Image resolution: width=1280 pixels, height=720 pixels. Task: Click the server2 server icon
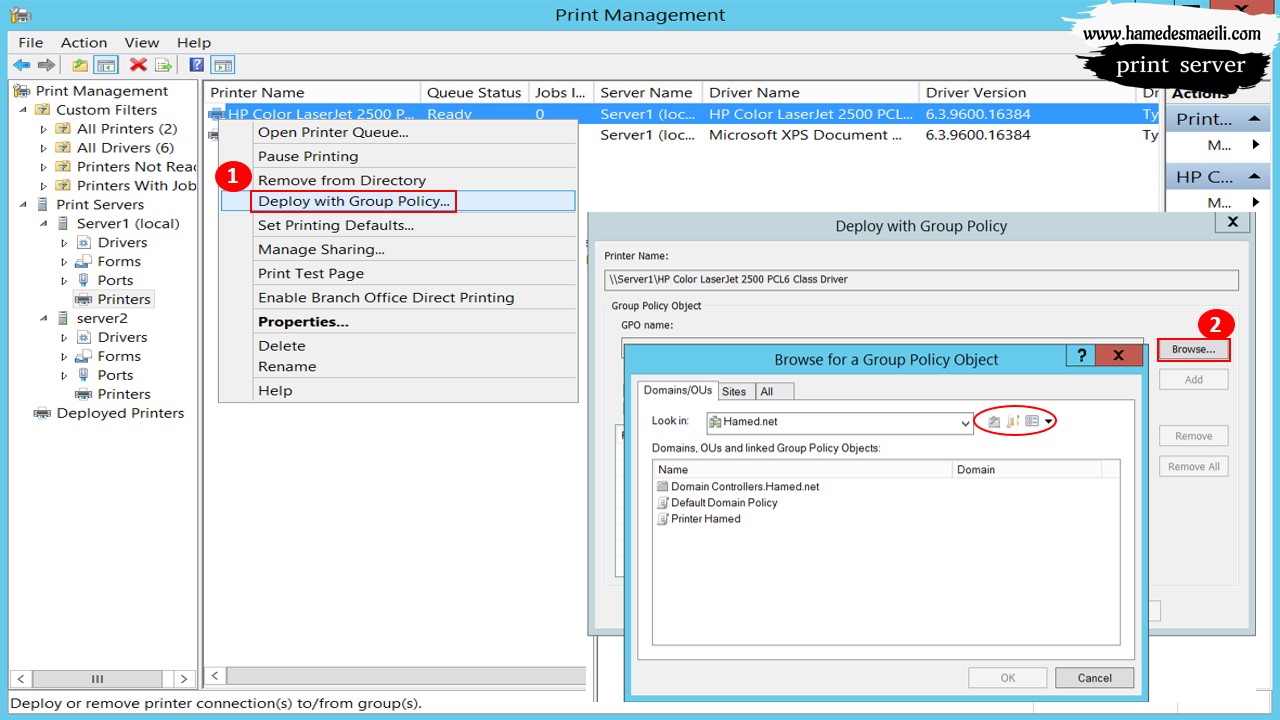[63, 319]
